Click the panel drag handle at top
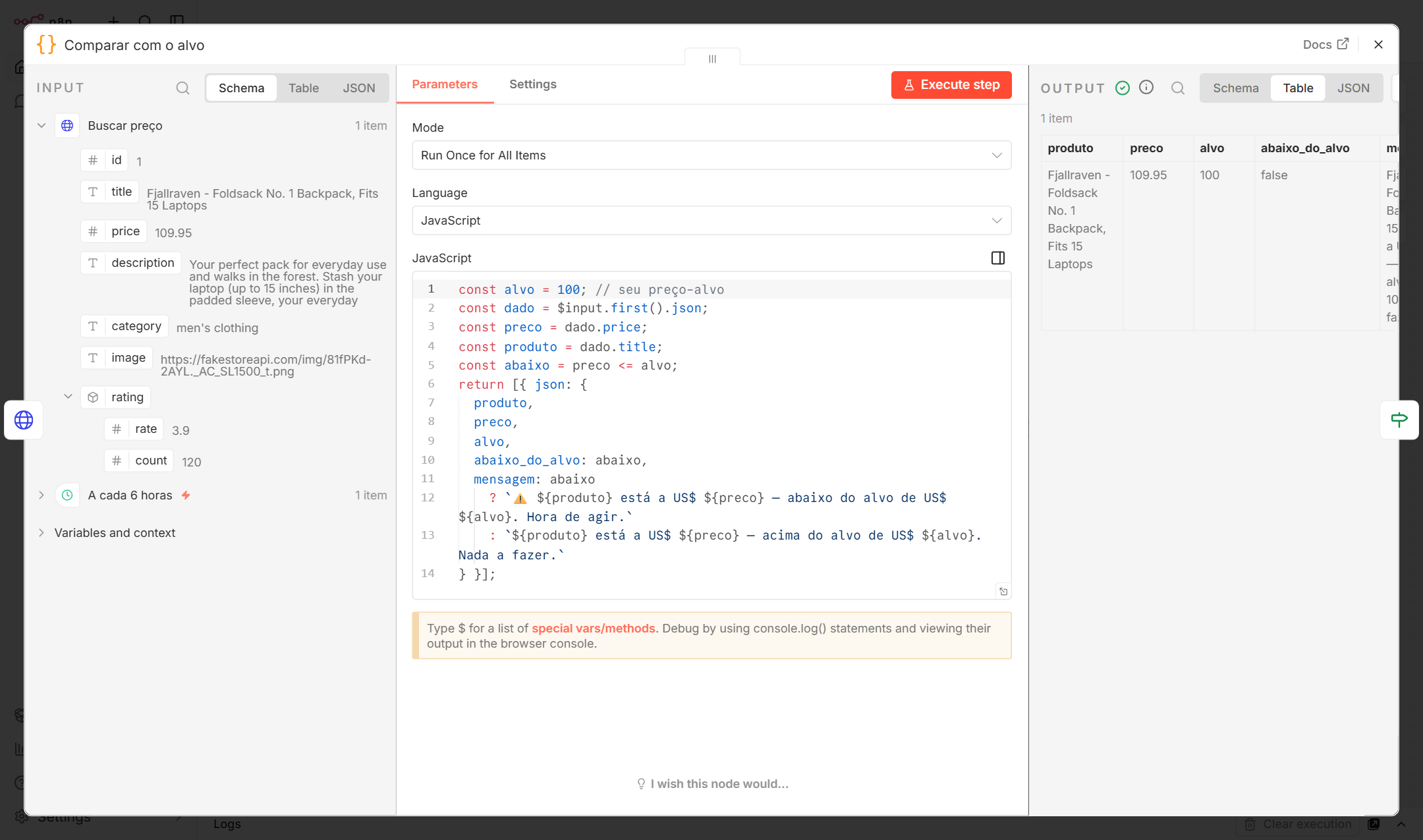The width and height of the screenshot is (1423, 840). pyautogui.click(x=712, y=58)
